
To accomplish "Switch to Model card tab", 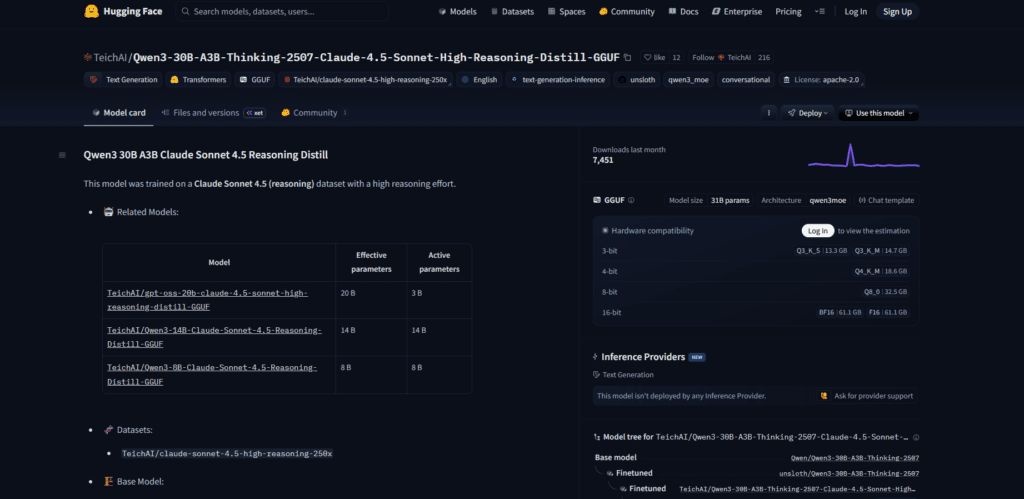I will (x=118, y=112).
